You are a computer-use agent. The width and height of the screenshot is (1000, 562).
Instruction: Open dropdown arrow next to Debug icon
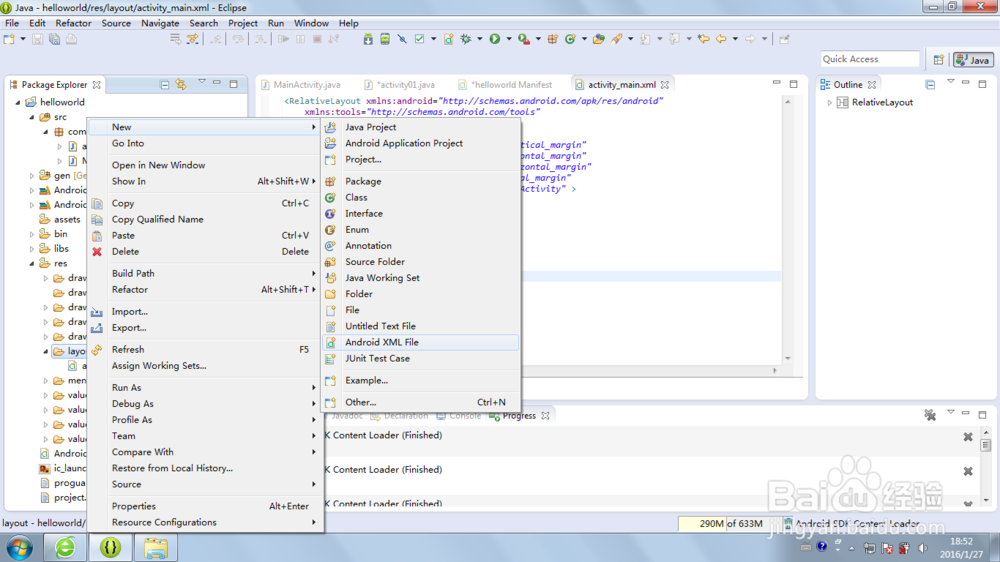click(480, 39)
